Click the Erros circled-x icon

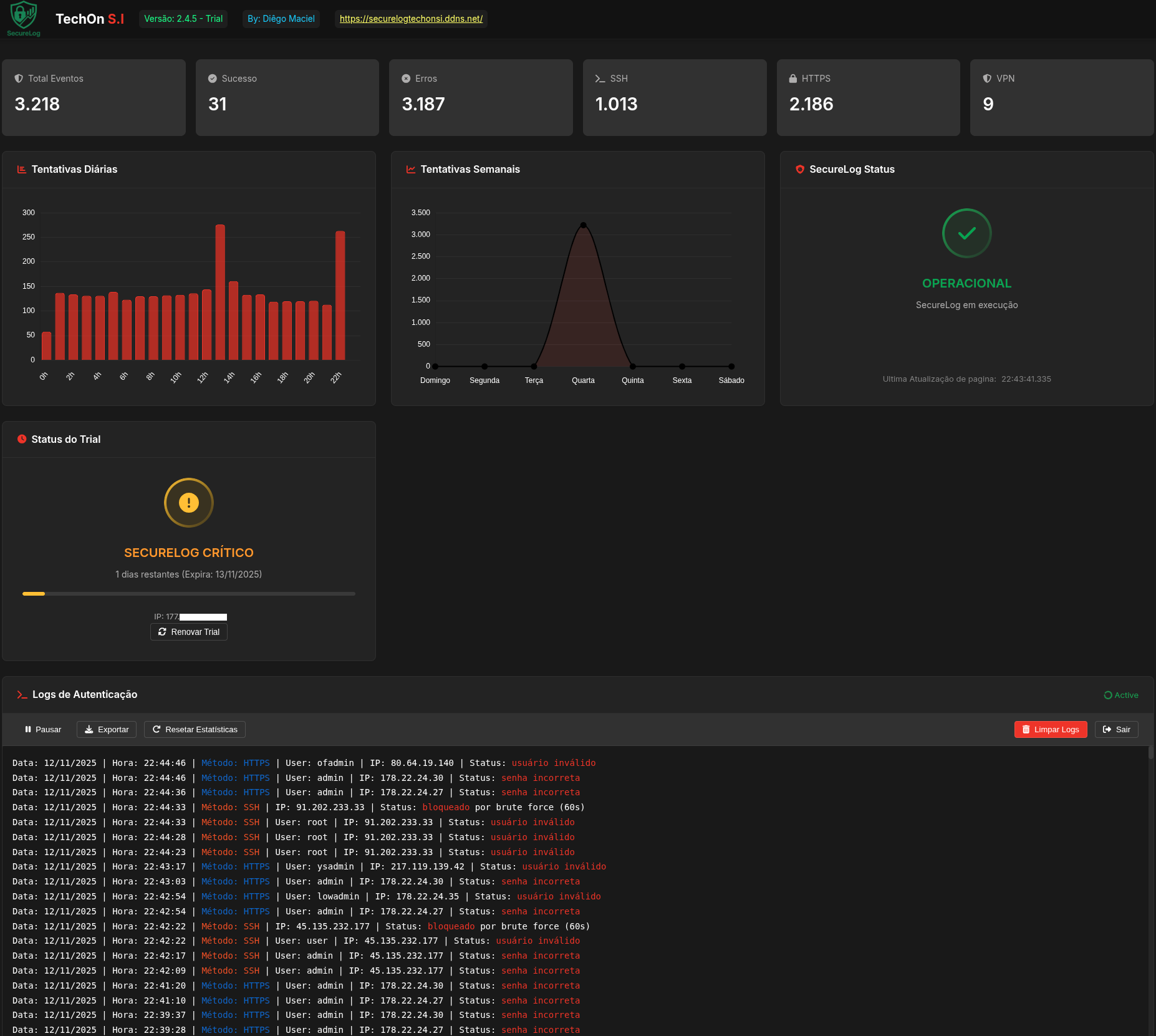tap(406, 79)
